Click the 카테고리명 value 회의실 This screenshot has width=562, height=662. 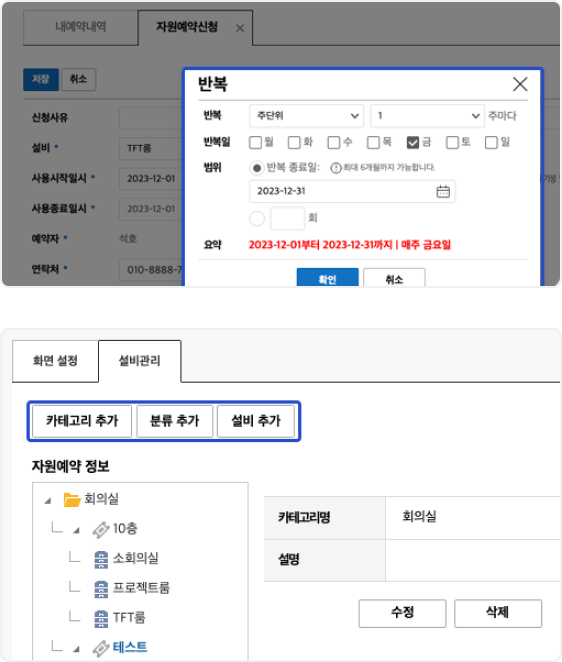419,516
